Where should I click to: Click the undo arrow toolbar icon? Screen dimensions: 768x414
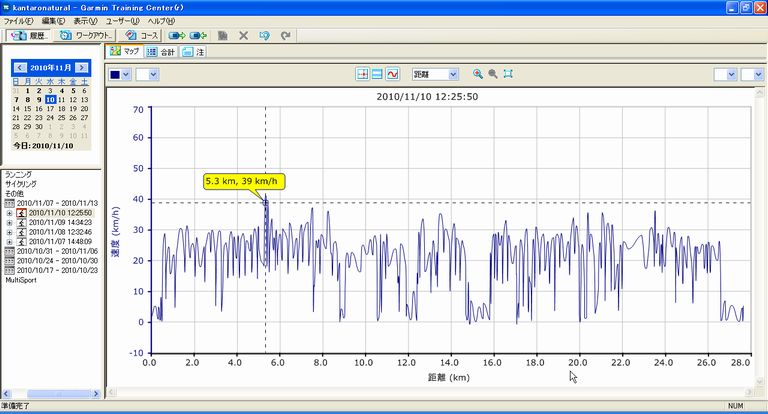[x=264, y=35]
